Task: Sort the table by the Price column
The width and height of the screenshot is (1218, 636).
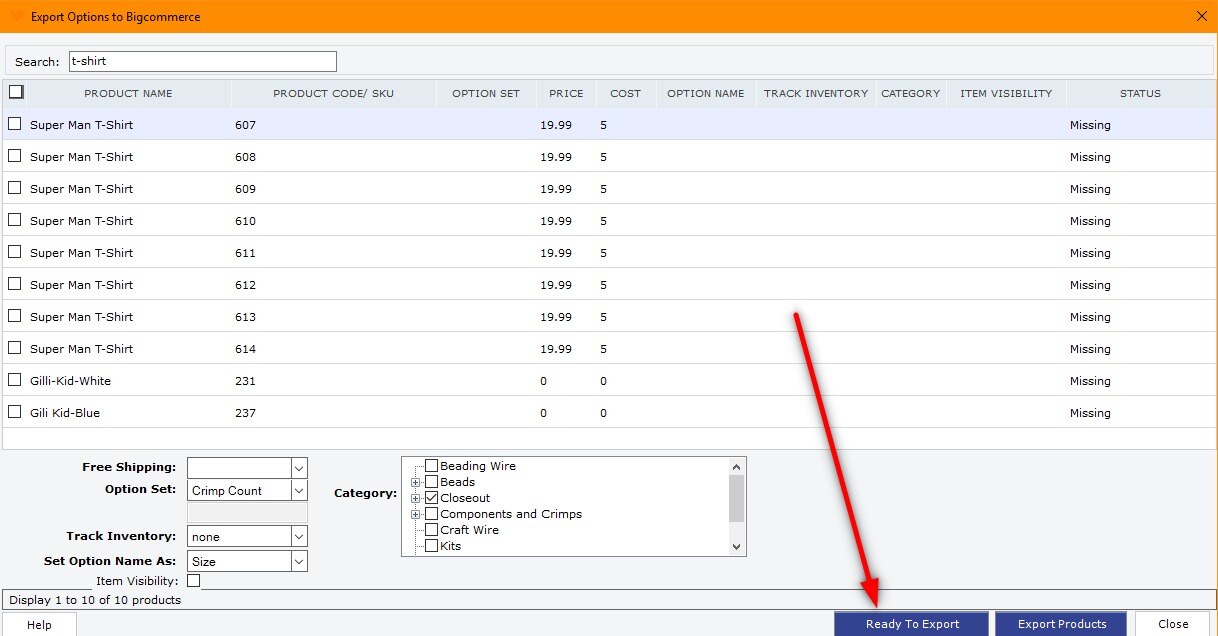Action: point(566,93)
